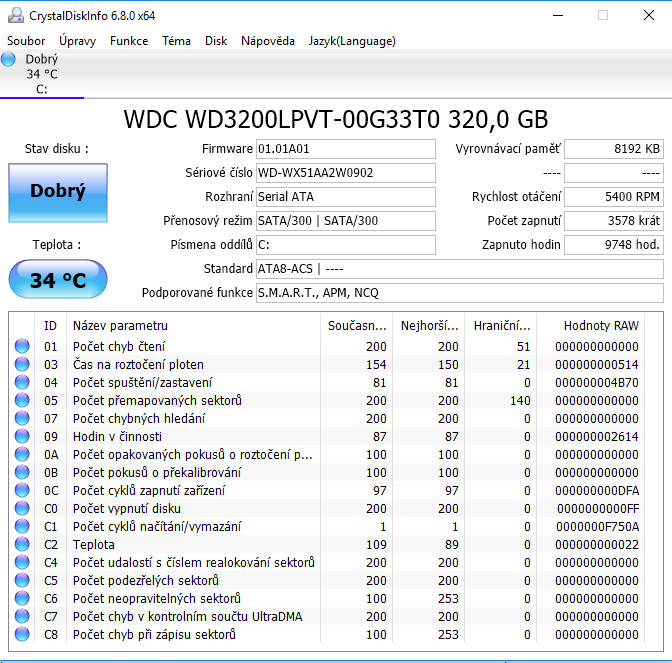This screenshot has height=663, width=672.
Task: Click the Rozhraní field Serial ATA
Action: [346, 197]
